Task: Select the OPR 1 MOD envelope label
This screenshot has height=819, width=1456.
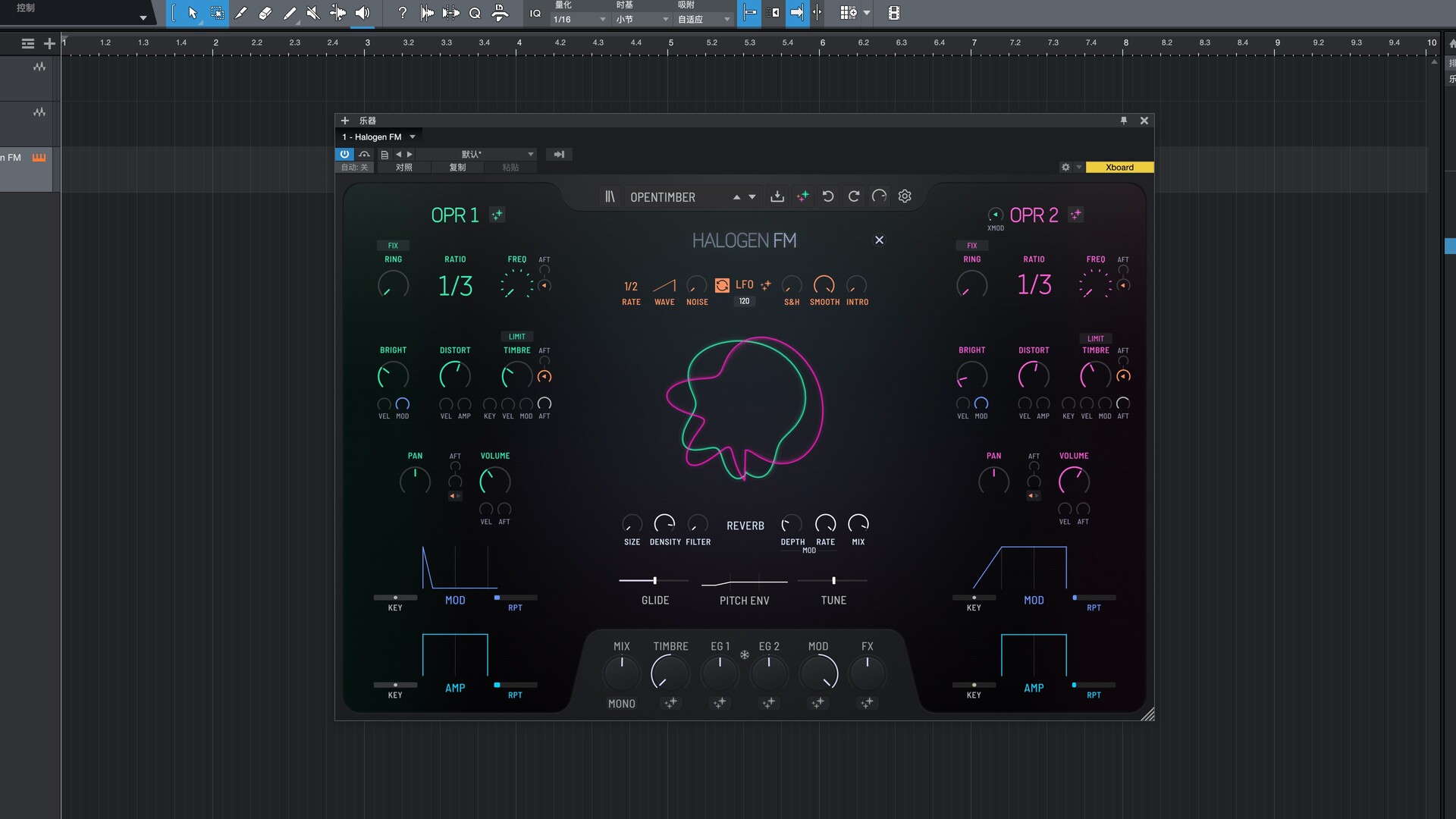Action: pyautogui.click(x=455, y=600)
